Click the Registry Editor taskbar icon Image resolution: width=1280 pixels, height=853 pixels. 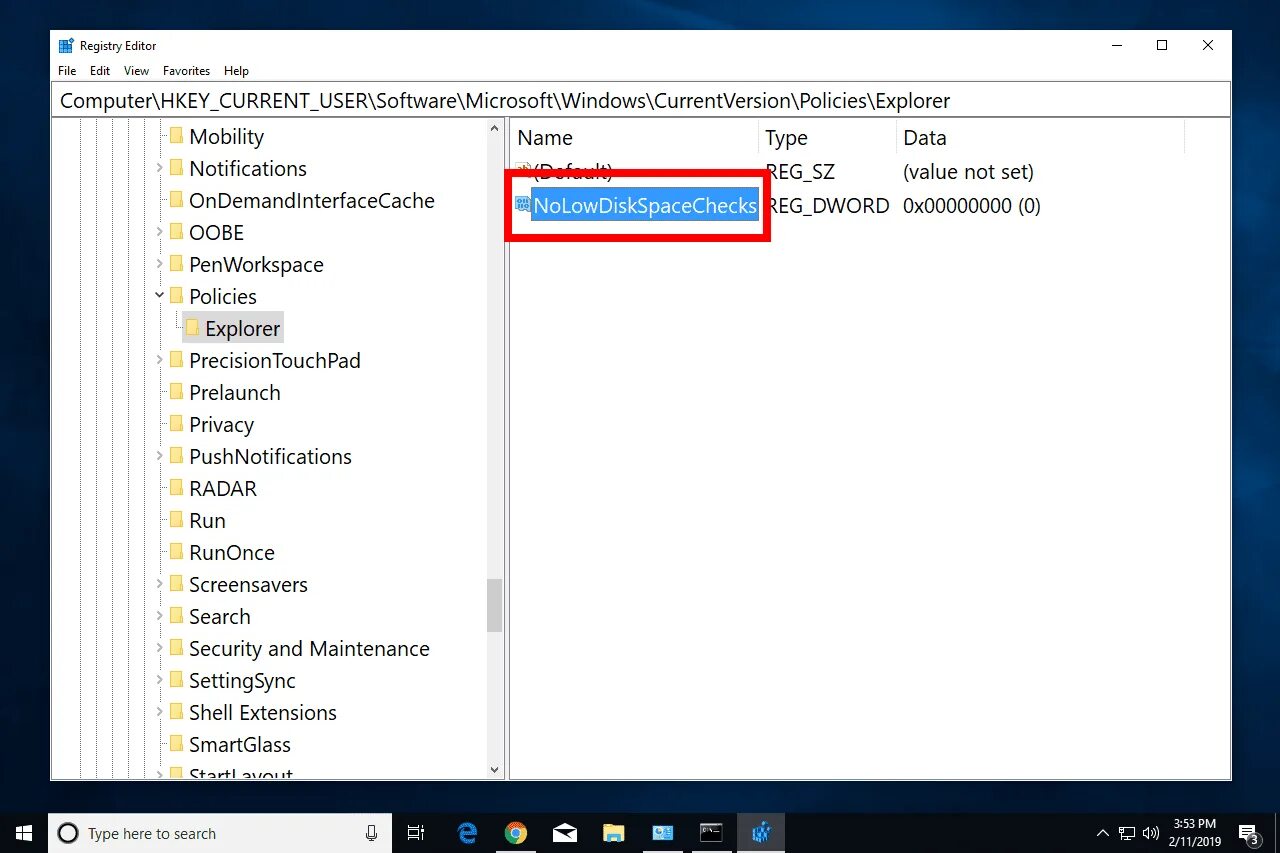761,833
